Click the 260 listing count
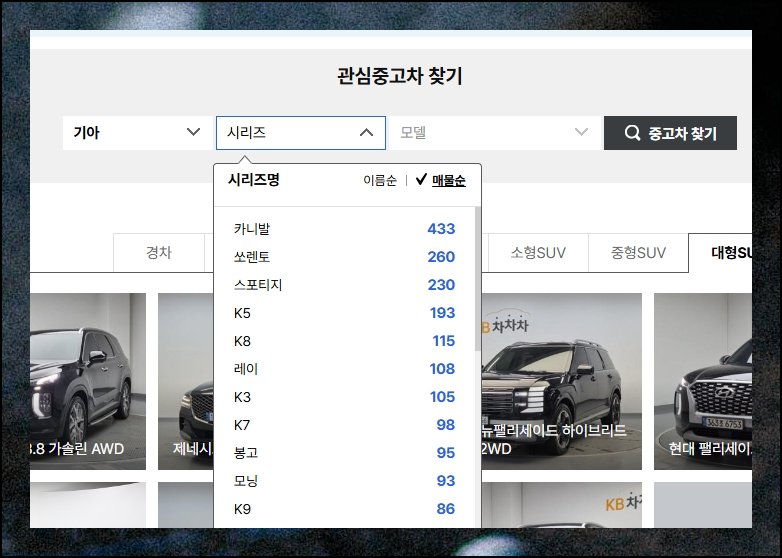This screenshot has height=558, width=782. [441, 257]
